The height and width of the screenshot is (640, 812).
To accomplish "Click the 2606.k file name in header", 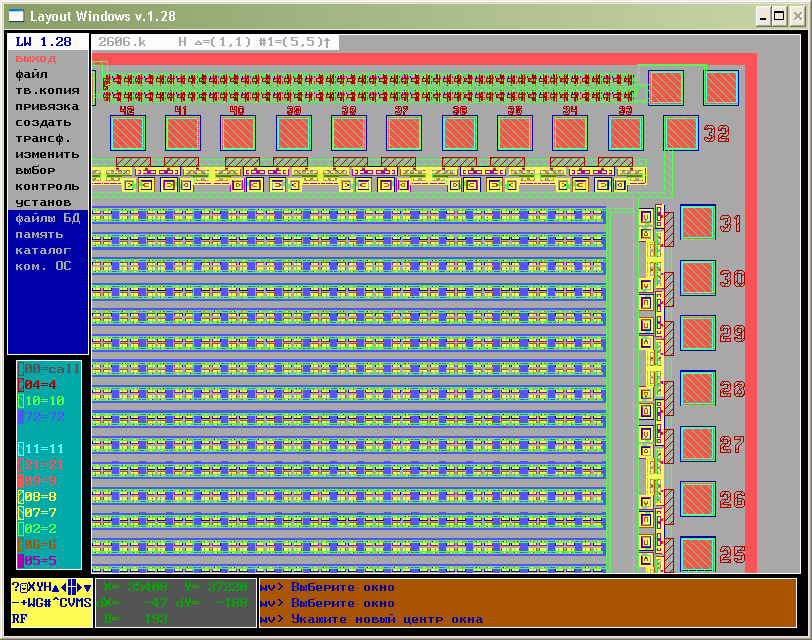I will [122, 42].
